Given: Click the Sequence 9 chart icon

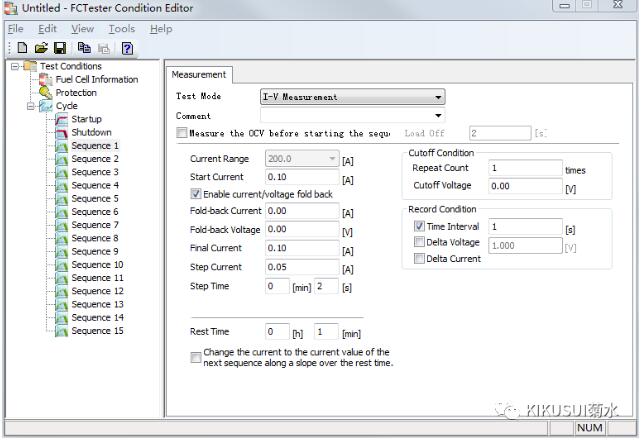Looking at the screenshot, I should [x=61, y=251].
